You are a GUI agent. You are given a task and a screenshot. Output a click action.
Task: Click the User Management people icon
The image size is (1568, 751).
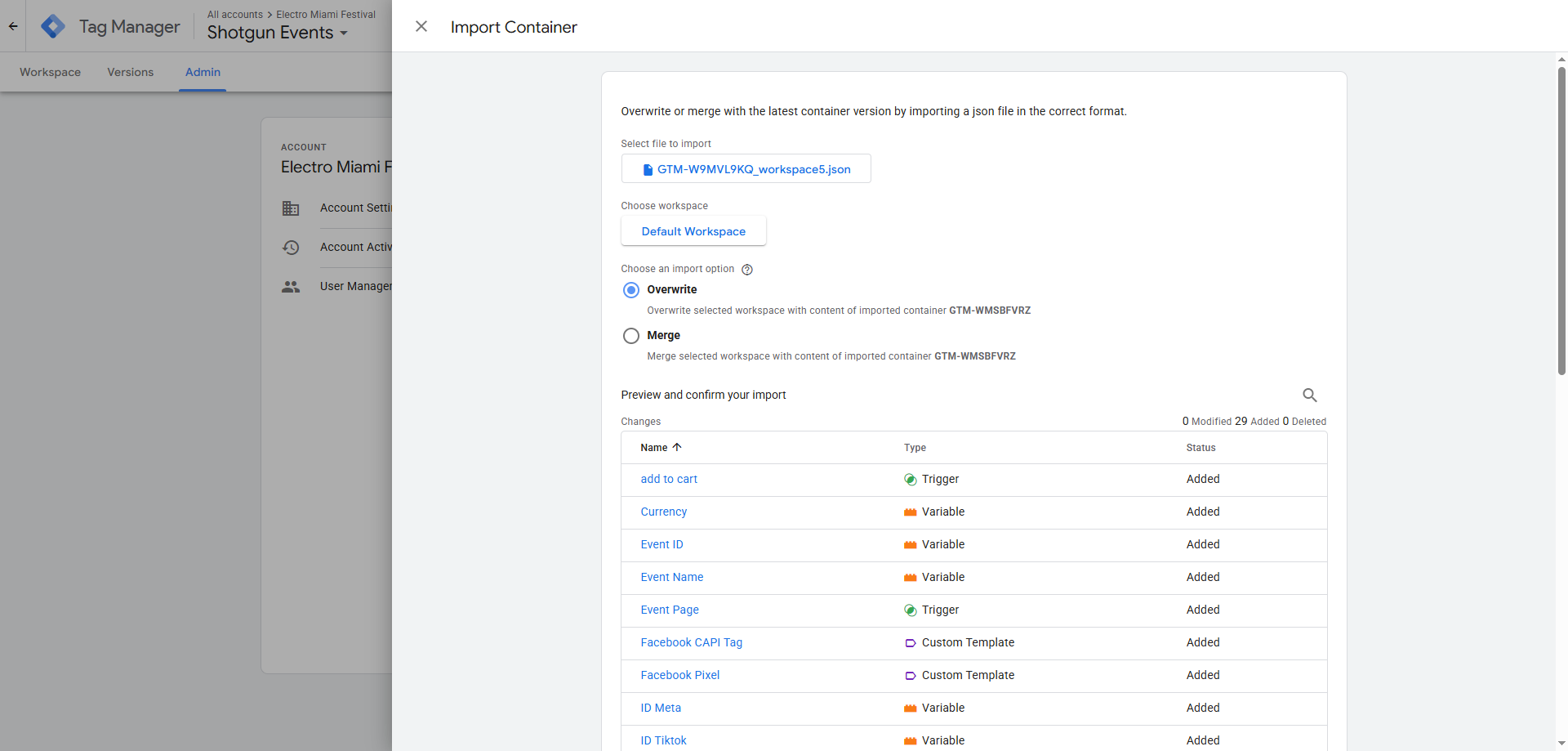(291, 287)
